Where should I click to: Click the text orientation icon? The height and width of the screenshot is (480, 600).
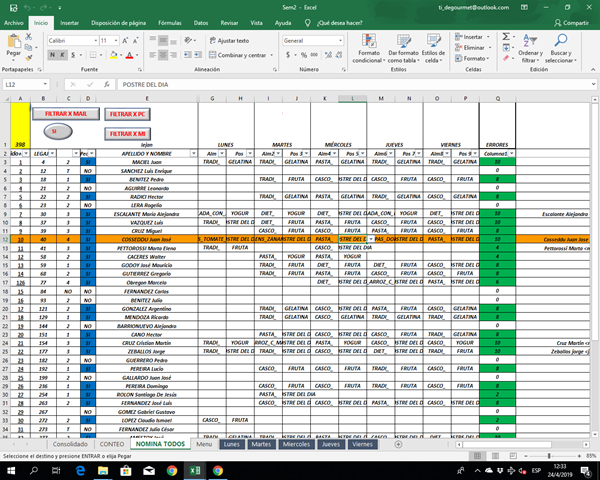click(x=188, y=40)
